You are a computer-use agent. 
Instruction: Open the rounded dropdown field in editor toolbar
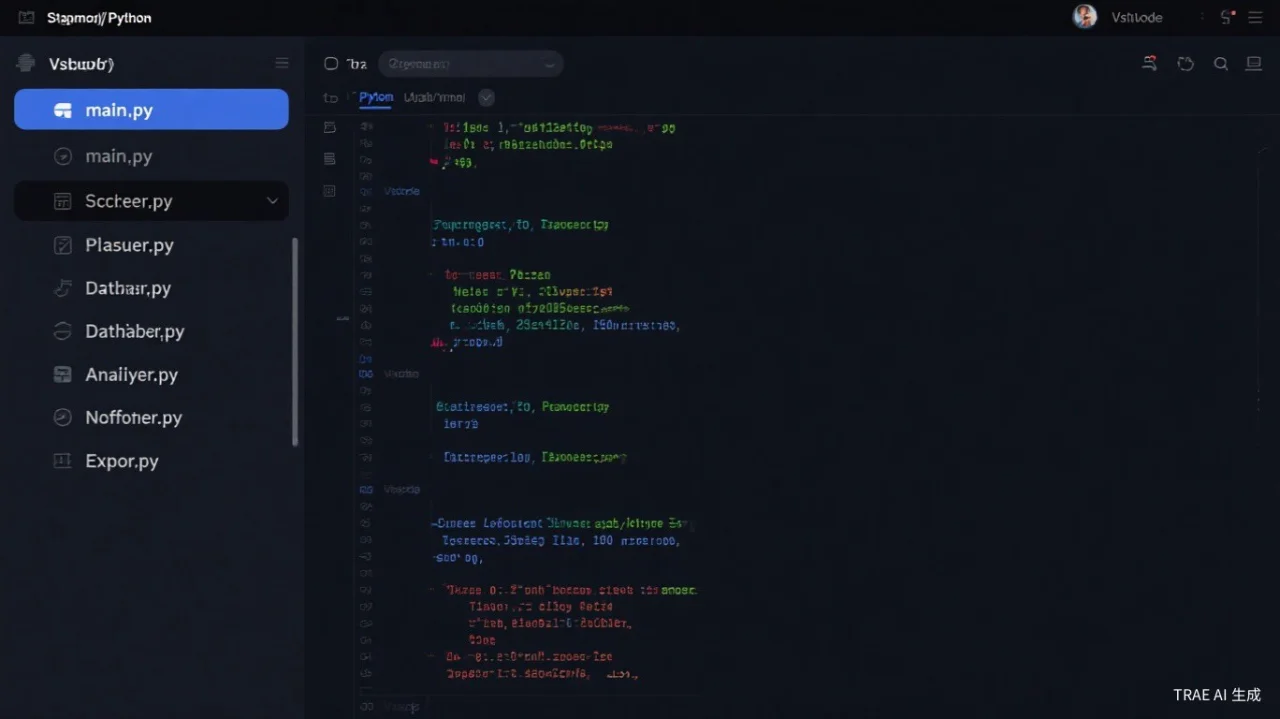(x=470, y=64)
